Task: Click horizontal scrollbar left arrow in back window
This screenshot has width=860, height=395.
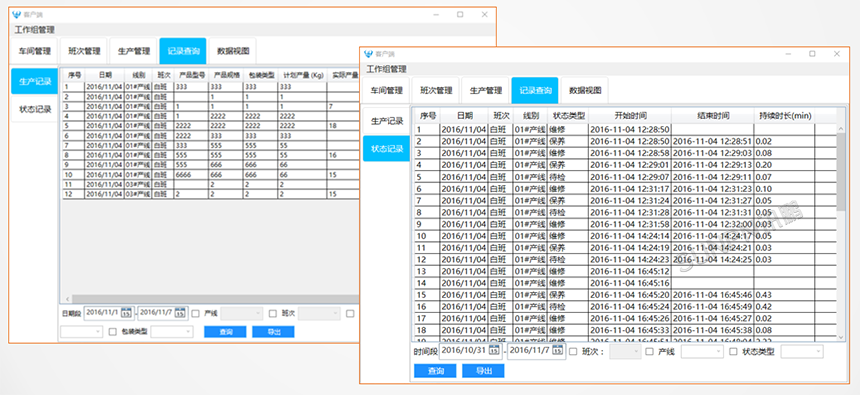Action: point(67,299)
